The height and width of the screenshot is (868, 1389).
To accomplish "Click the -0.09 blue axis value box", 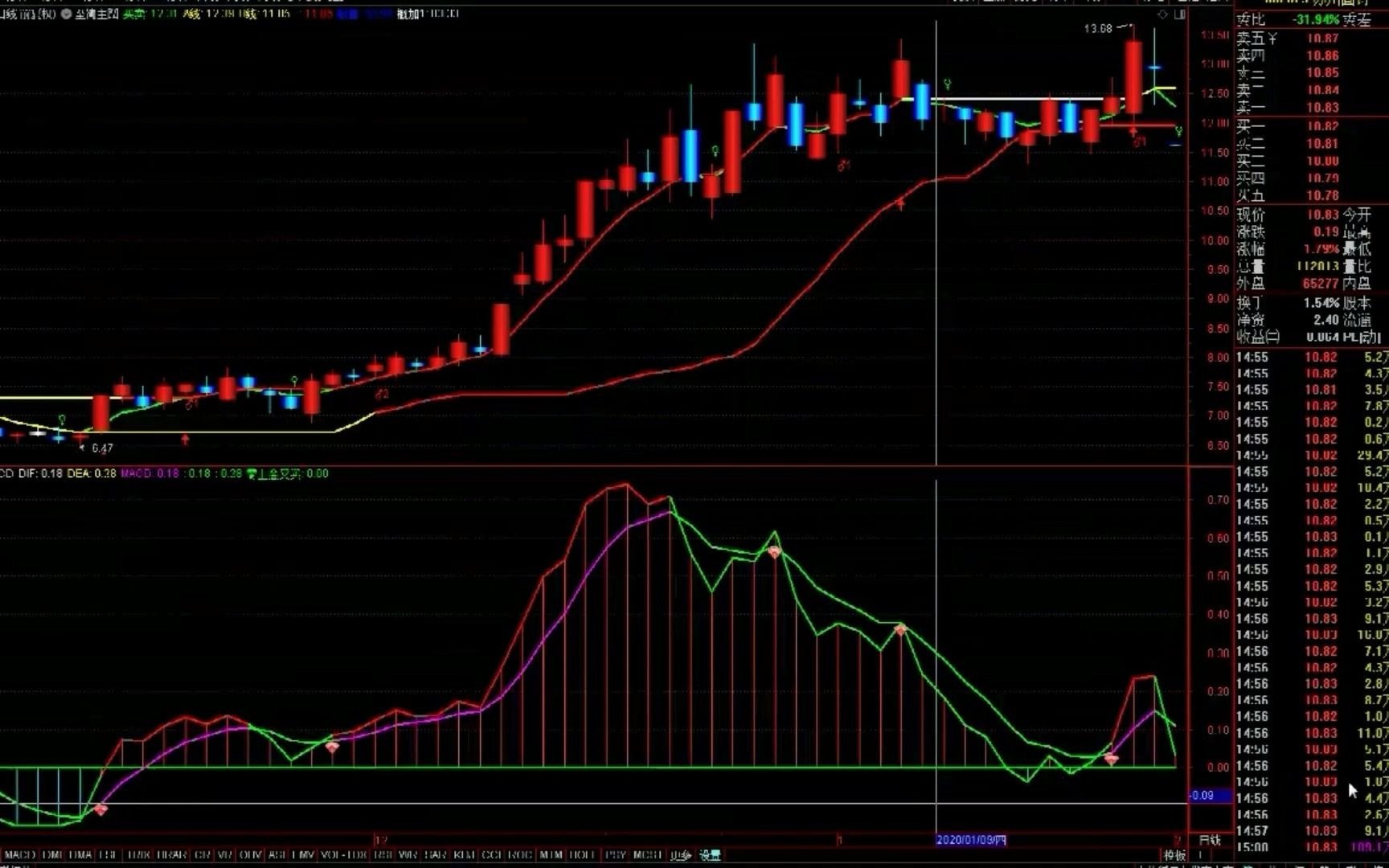I will 1210,796.
